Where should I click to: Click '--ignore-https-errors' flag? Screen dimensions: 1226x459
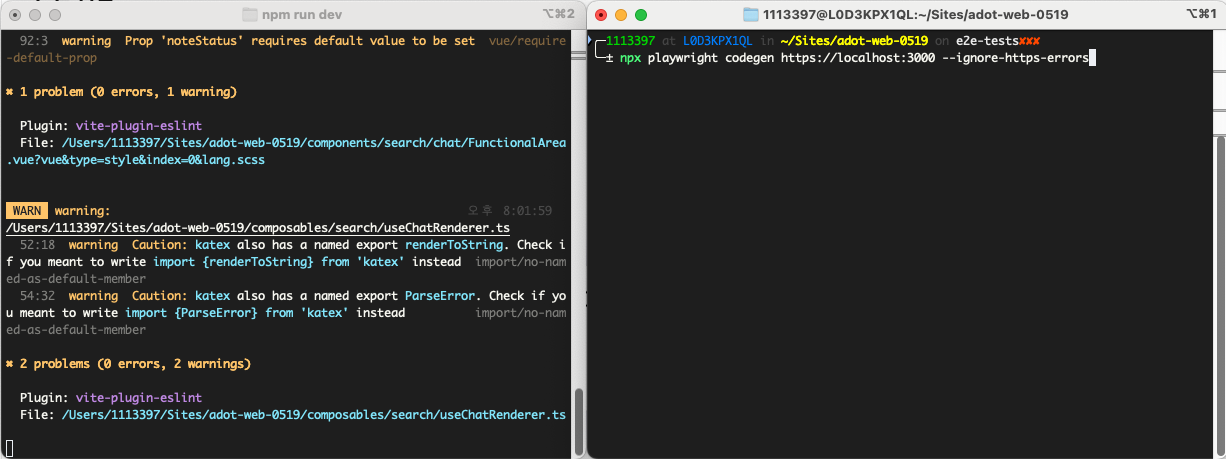(x=1015, y=58)
